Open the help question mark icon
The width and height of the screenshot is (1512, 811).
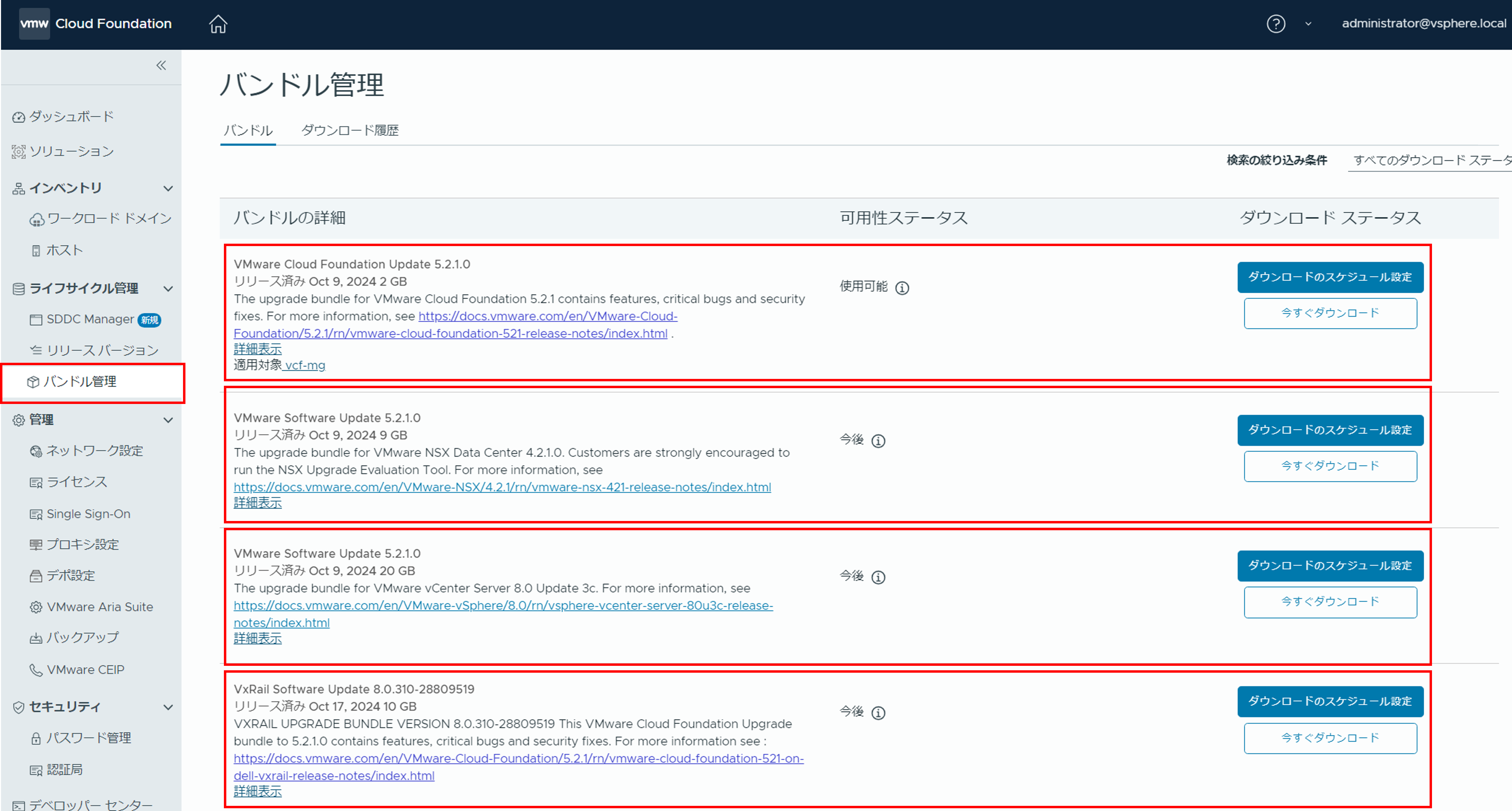(1275, 24)
